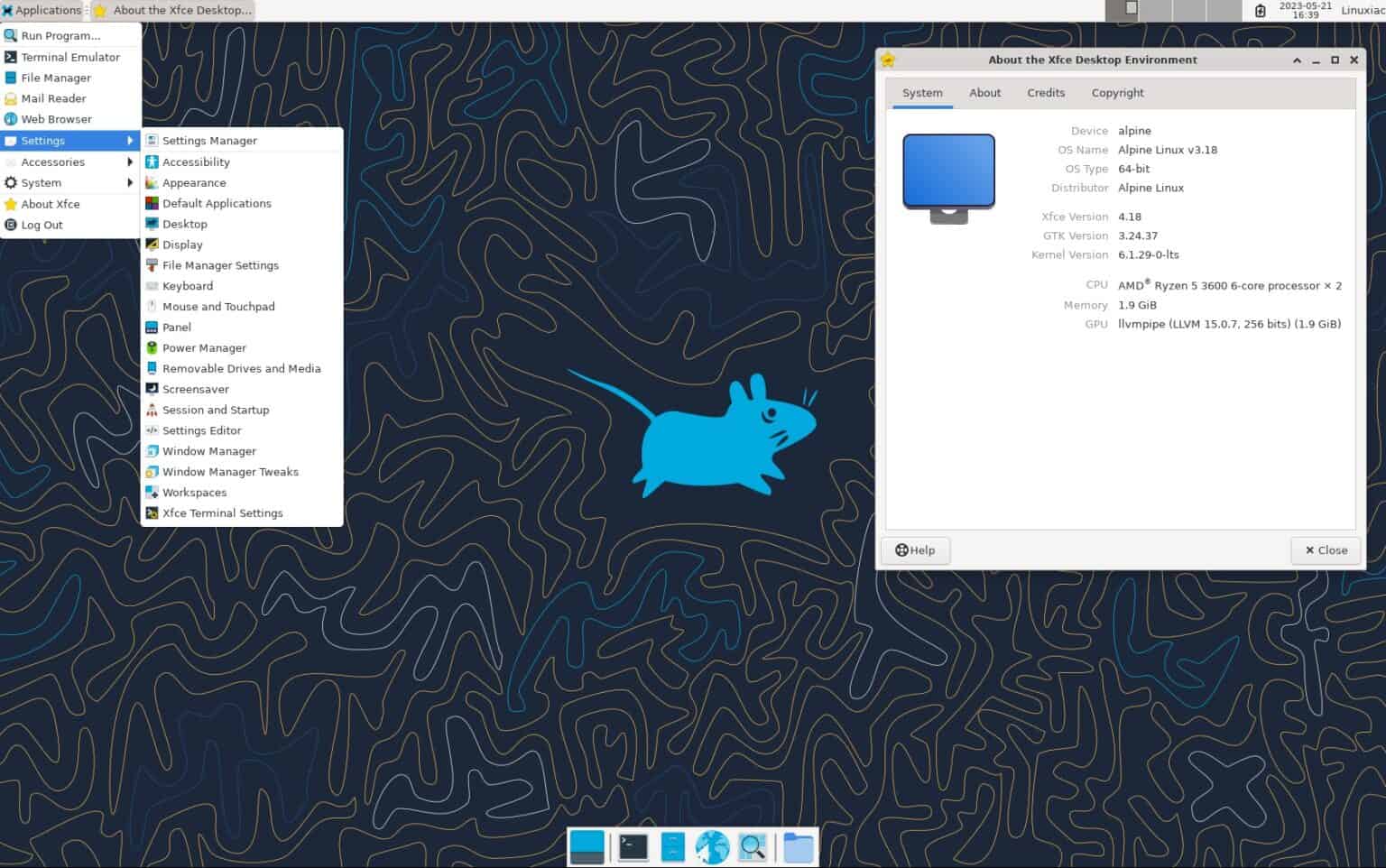Click the battery status icon in the top panel
The height and width of the screenshot is (868, 1386).
pyautogui.click(x=1261, y=10)
